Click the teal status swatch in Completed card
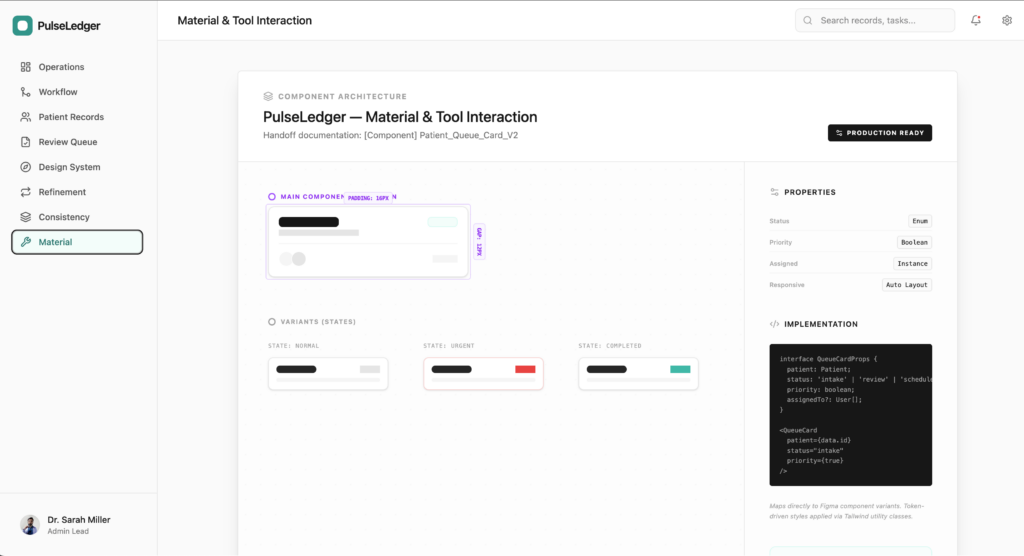1024x556 pixels. [680, 369]
